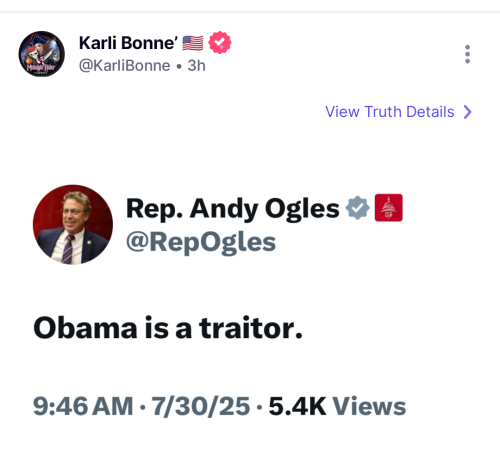This screenshot has height=456, width=500.
Task: Click the red GOP Capitol badge icon
Action: (389, 207)
